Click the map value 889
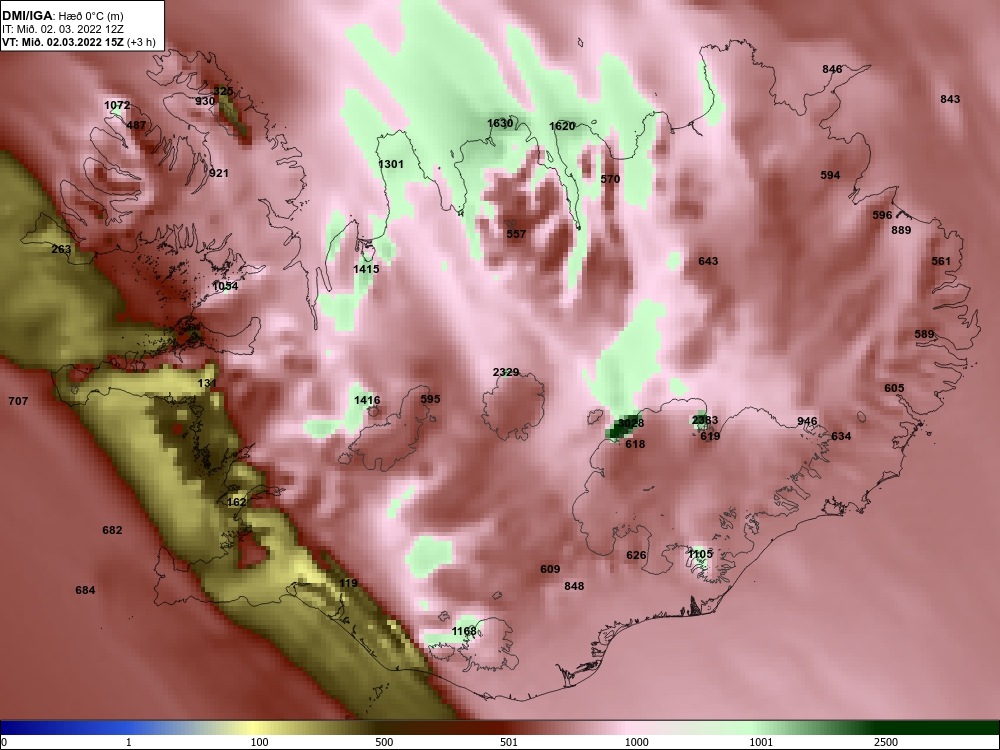 (x=901, y=230)
